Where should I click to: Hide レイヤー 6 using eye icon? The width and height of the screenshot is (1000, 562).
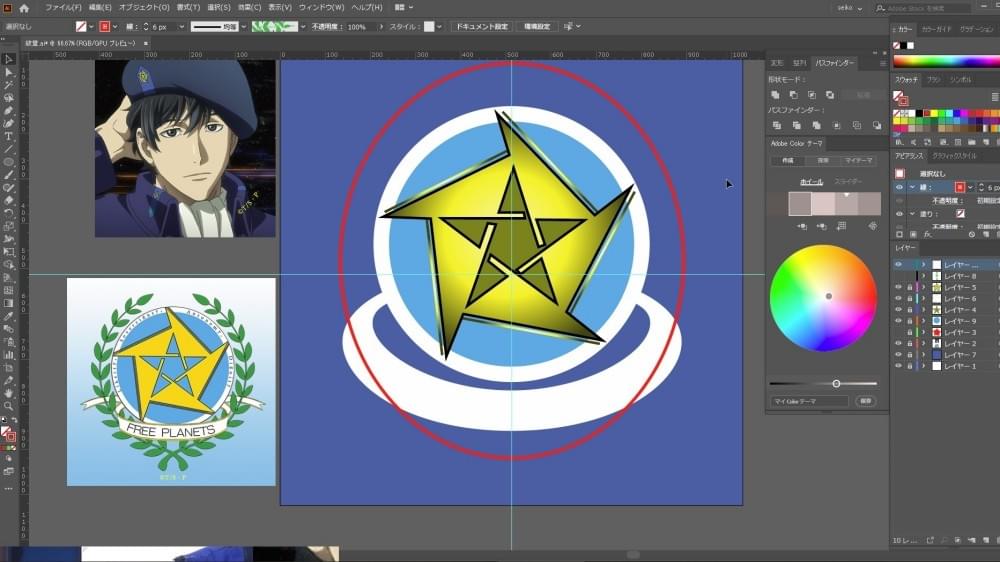(899, 299)
